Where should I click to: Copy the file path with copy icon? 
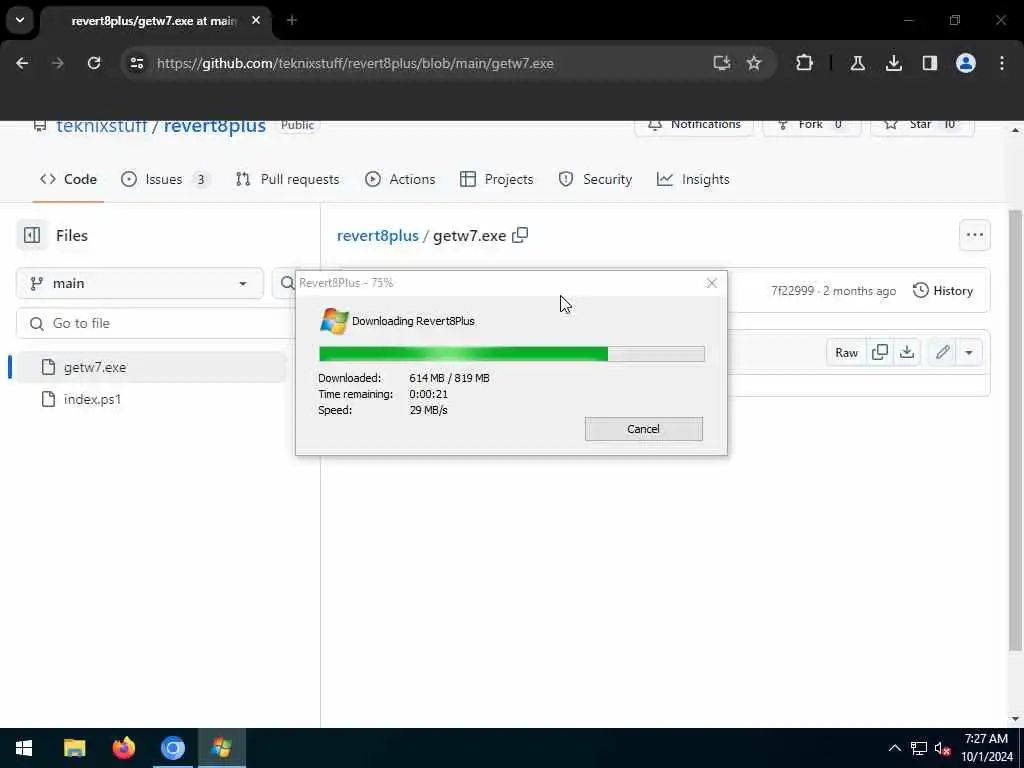[520, 235]
